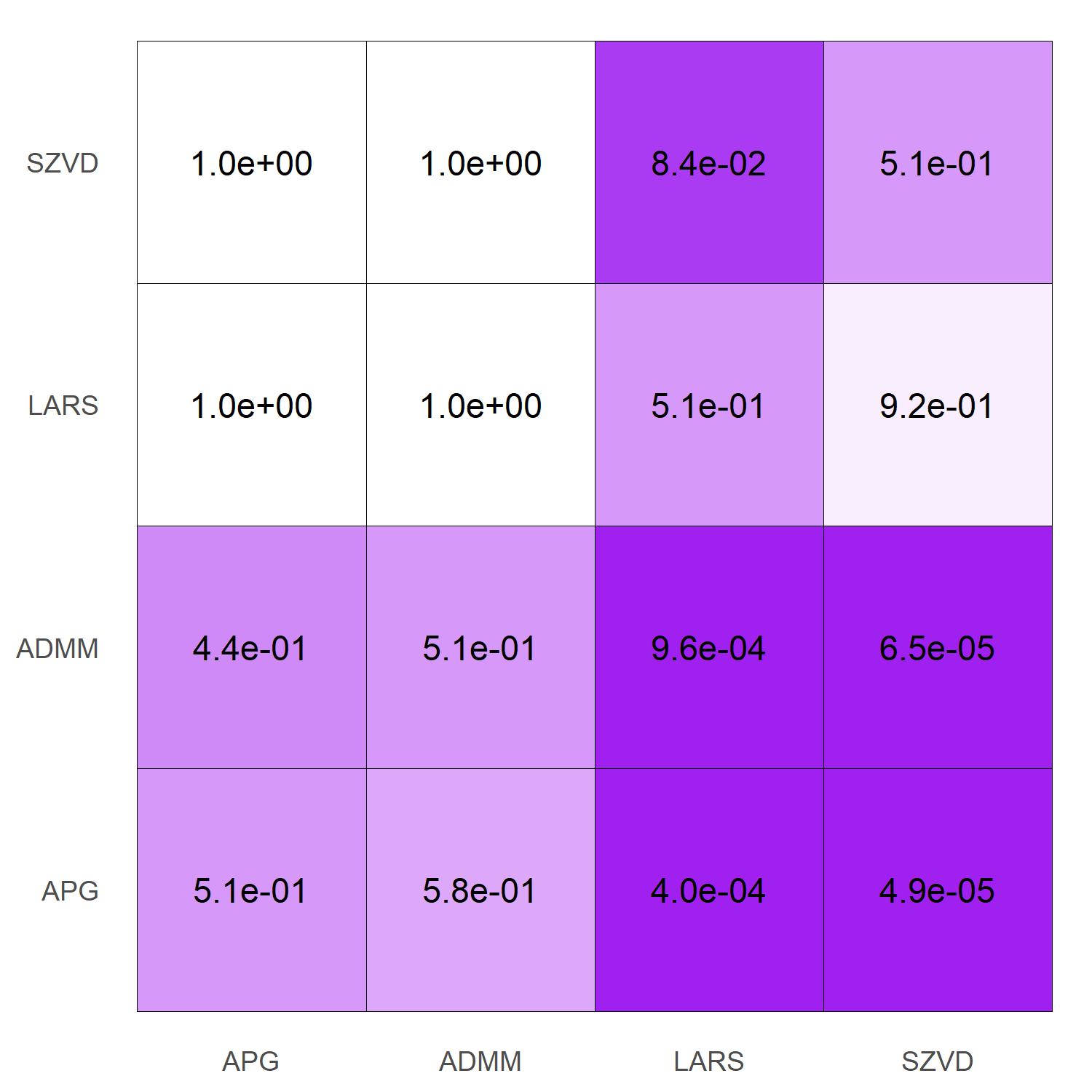Select the 9.2e-01 light pink cell

[x=938, y=405]
